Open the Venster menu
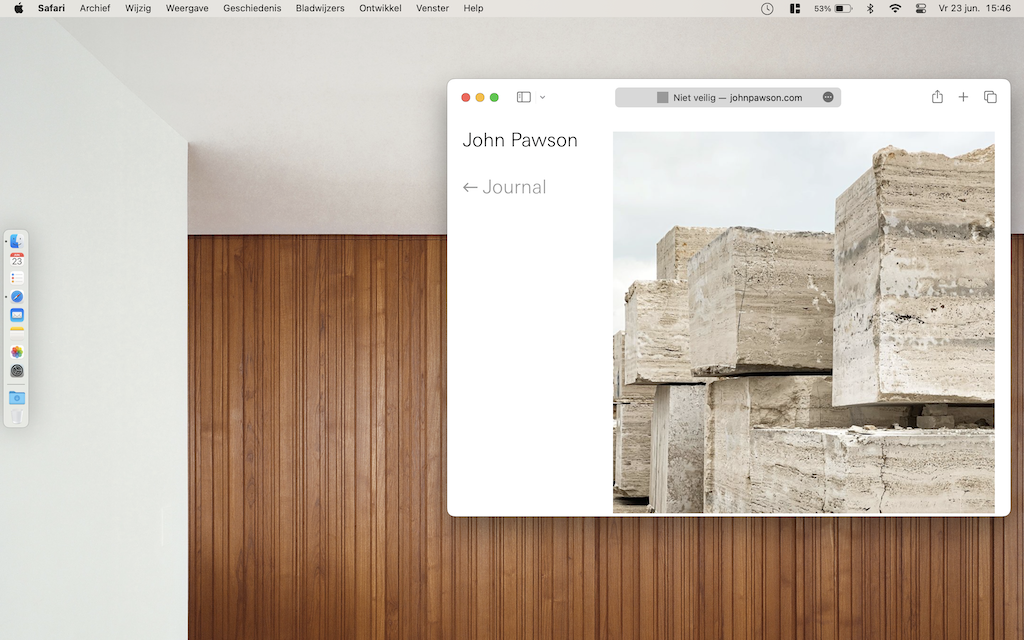Viewport: 1024px width, 640px height. (432, 8)
